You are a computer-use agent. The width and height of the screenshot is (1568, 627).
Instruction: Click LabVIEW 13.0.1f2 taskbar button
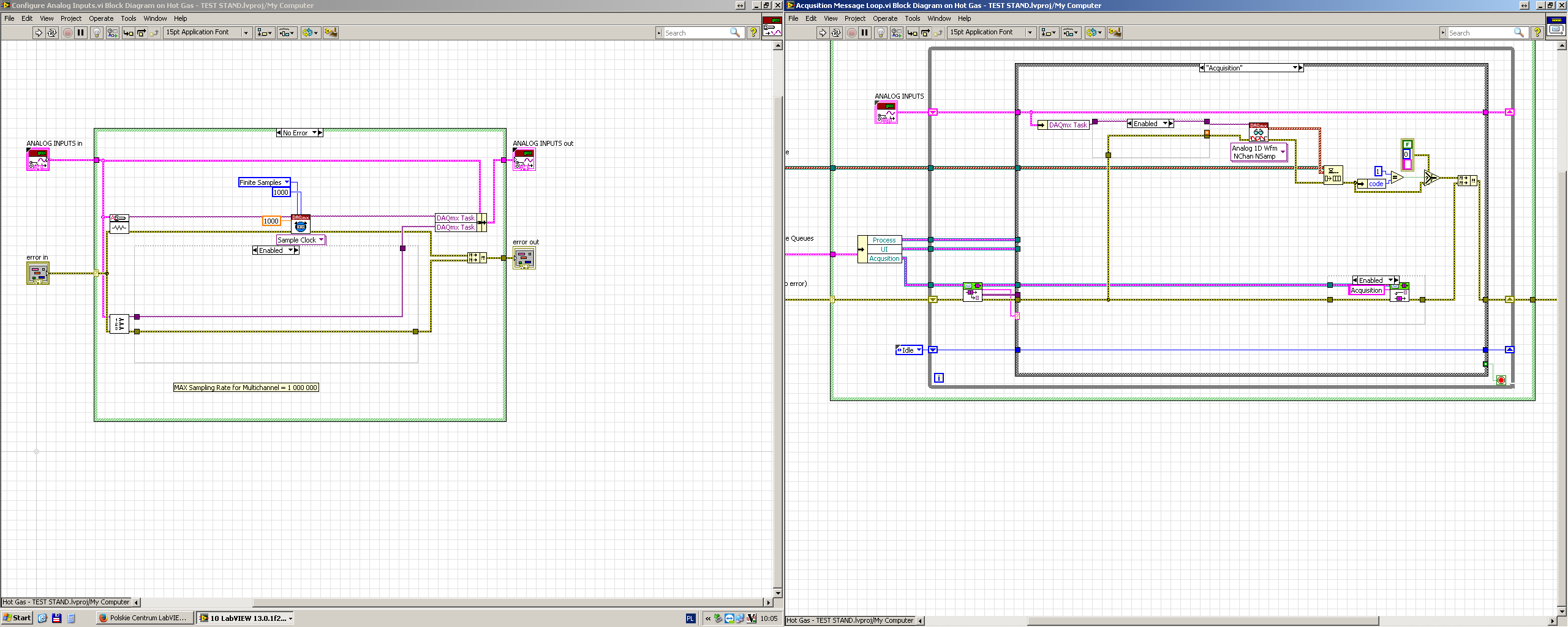pos(245,618)
